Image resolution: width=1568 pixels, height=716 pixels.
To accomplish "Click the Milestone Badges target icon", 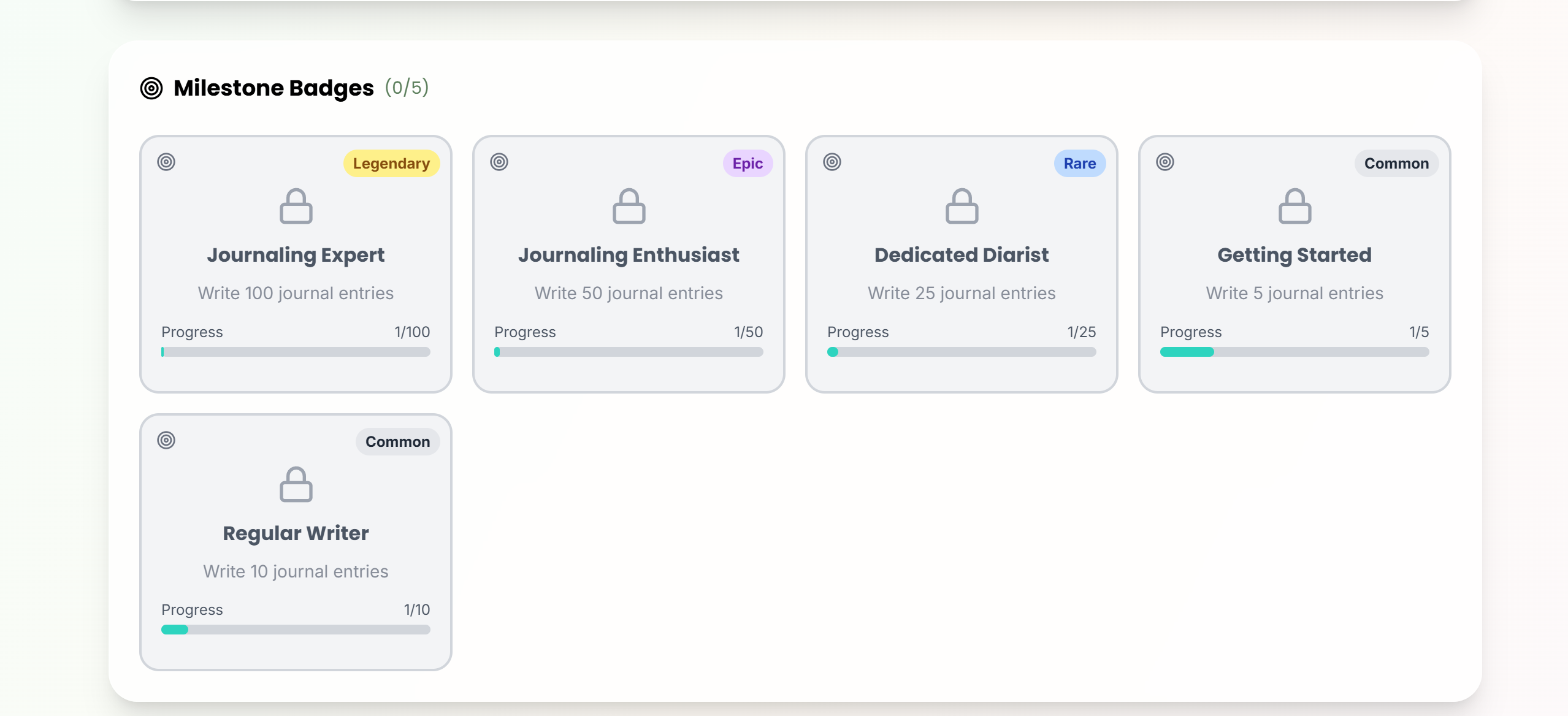I will (151, 88).
